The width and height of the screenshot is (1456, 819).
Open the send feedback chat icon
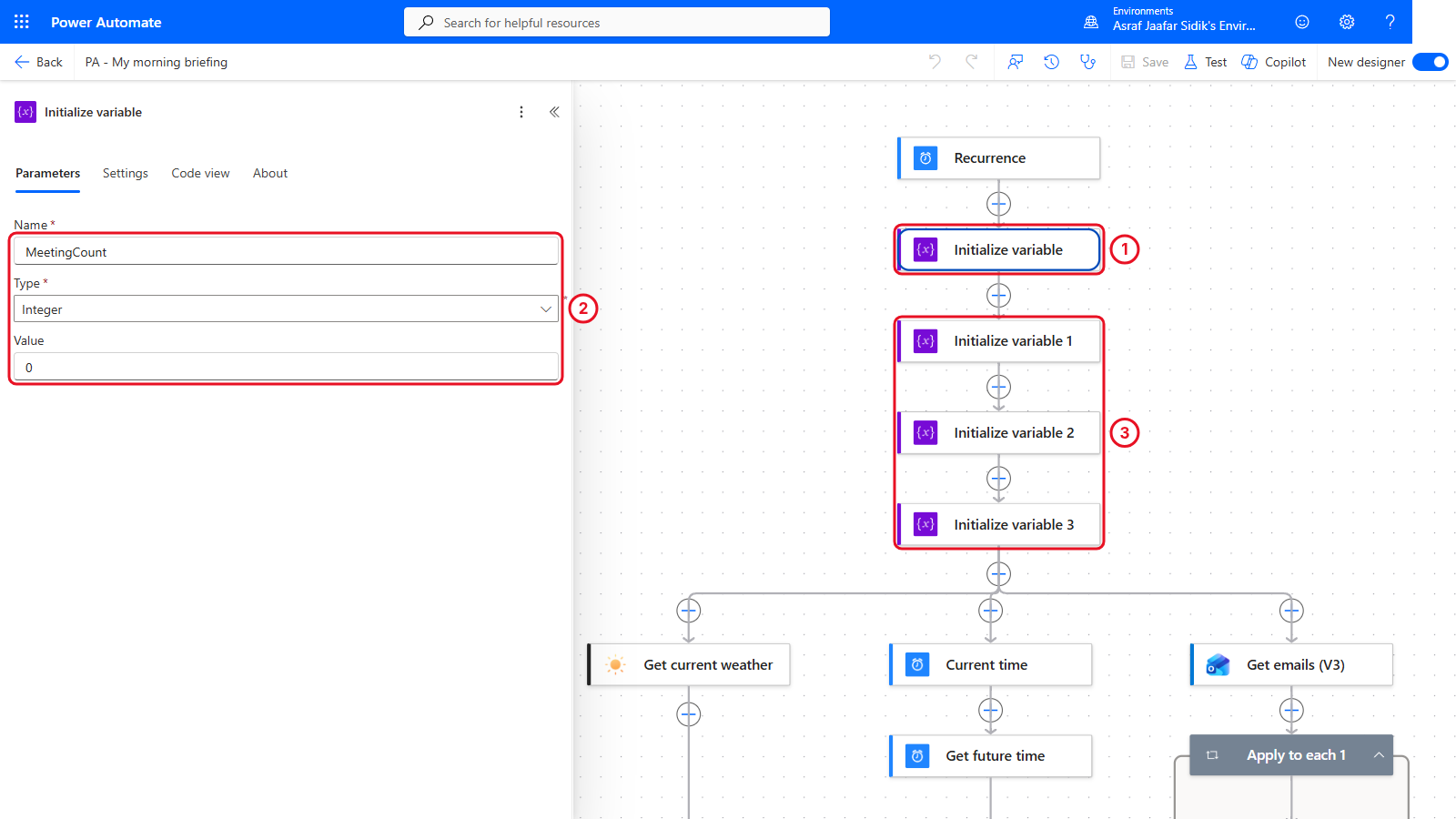tap(1016, 62)
